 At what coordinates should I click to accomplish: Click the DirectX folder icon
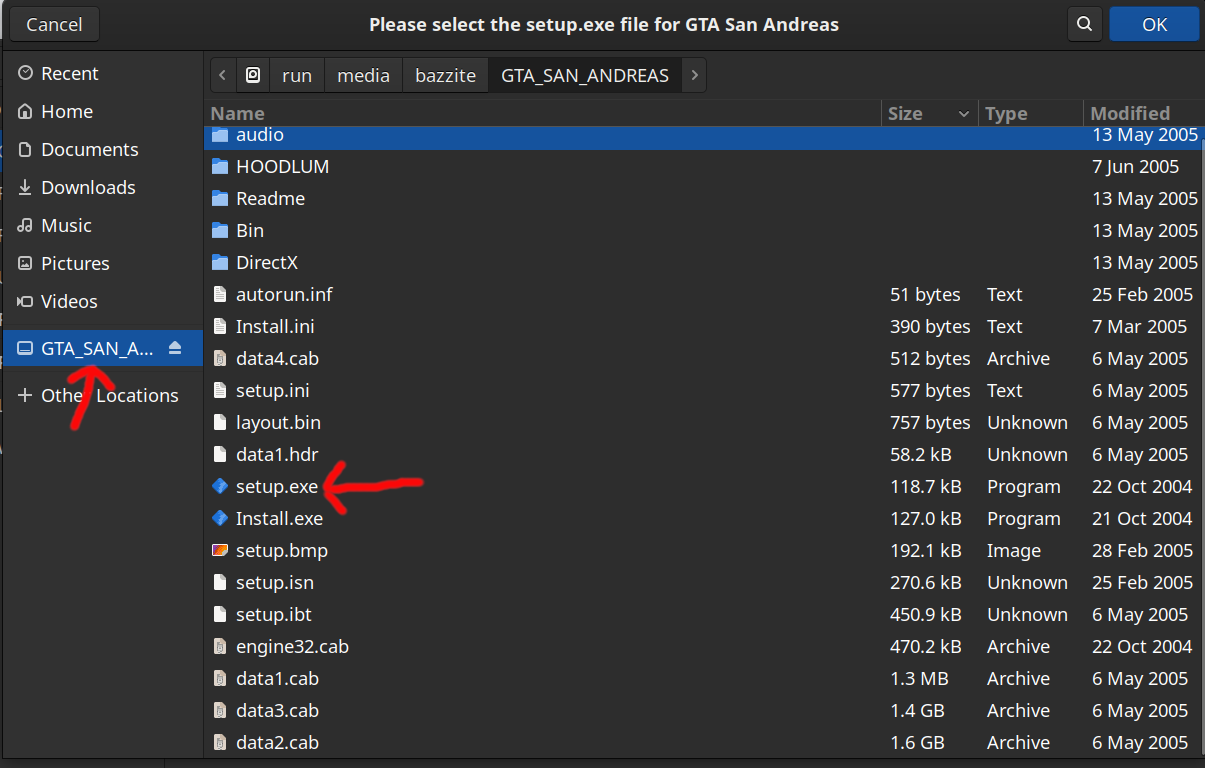pos(220,262)
